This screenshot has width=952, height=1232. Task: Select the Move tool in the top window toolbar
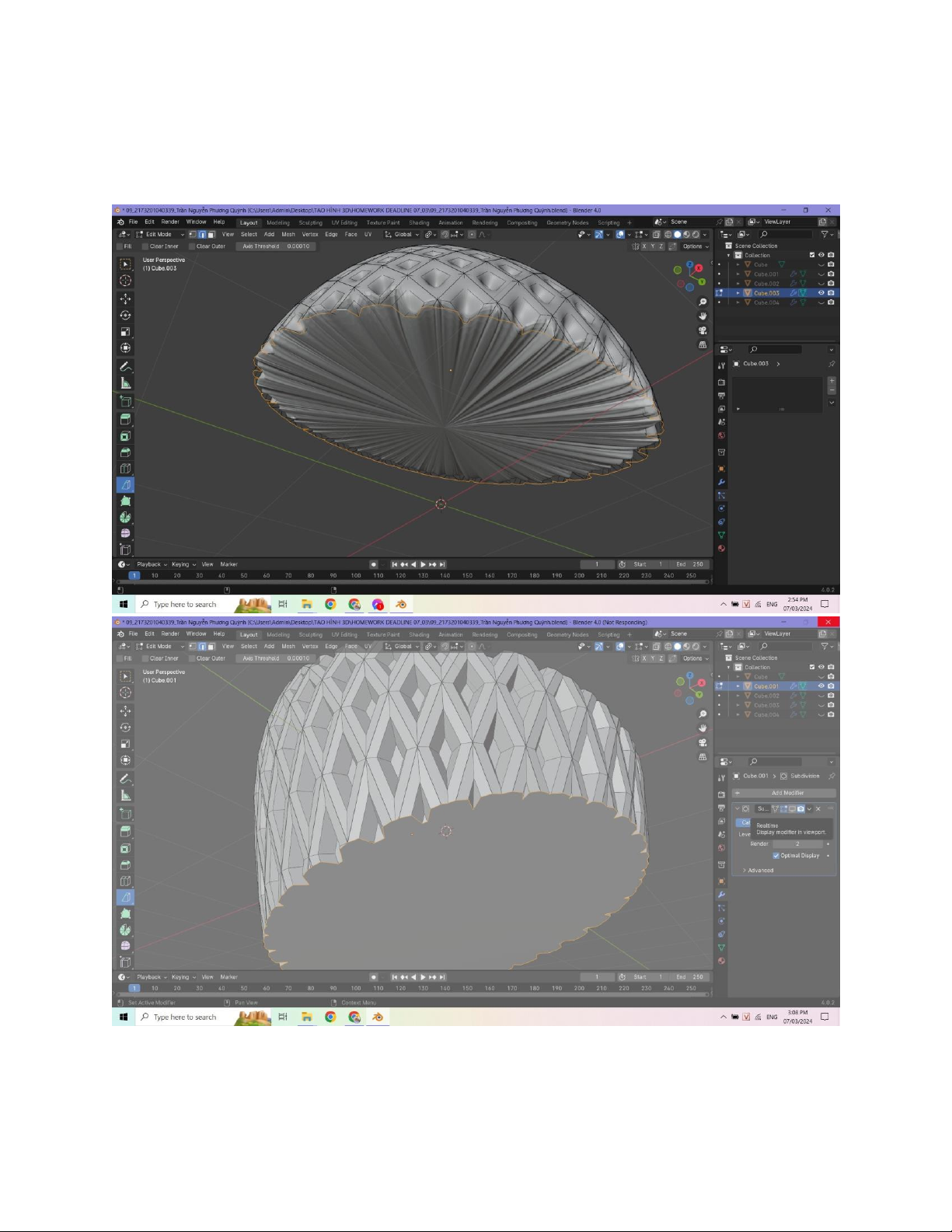(125, 298)
